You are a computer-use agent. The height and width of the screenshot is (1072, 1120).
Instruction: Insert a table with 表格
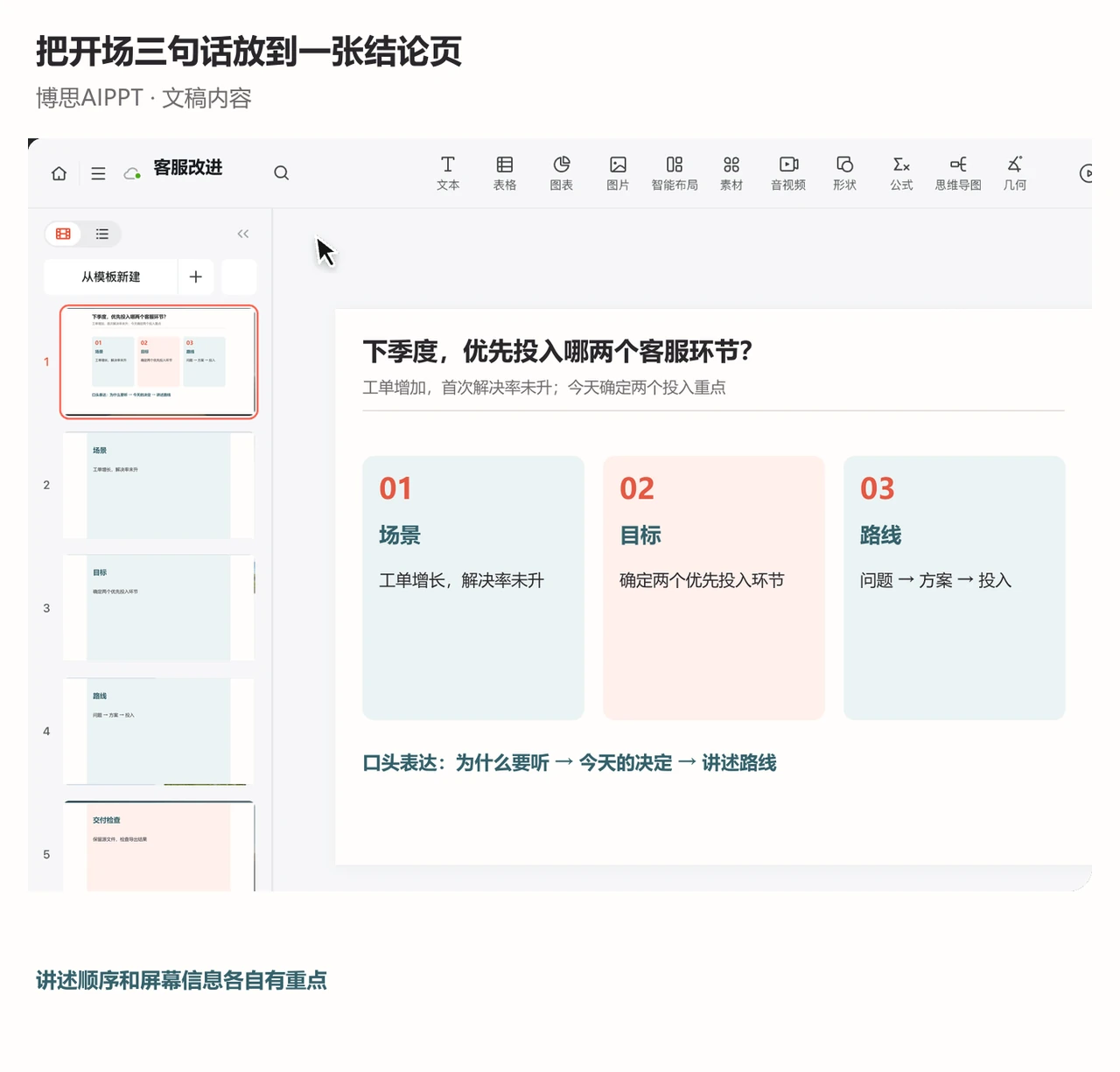click(x=505, y=173)
